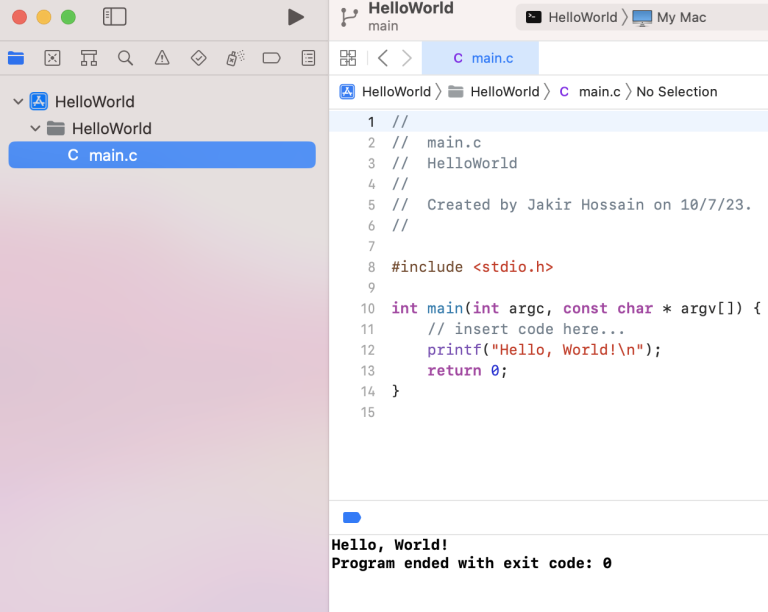The width and height of the screenshot is (768, 612).
Task: Open the Issue navigator warning icon
Action: pyautogui.click(x=162, y=58)
